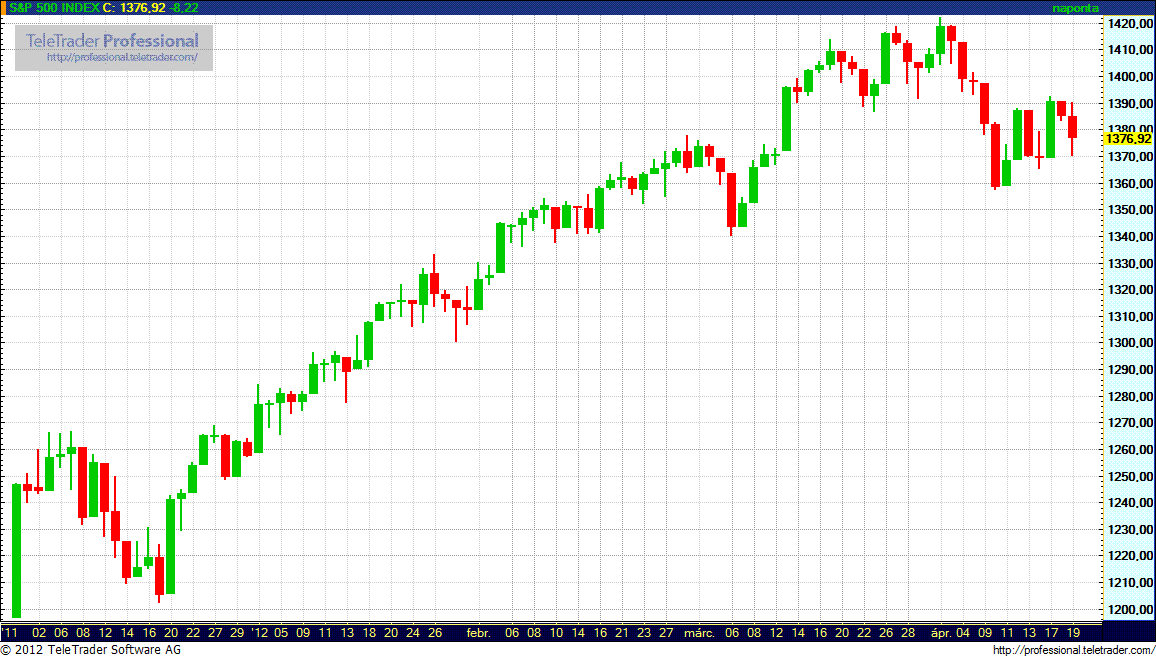Click the 02 date label on time axis

point(39,632)
